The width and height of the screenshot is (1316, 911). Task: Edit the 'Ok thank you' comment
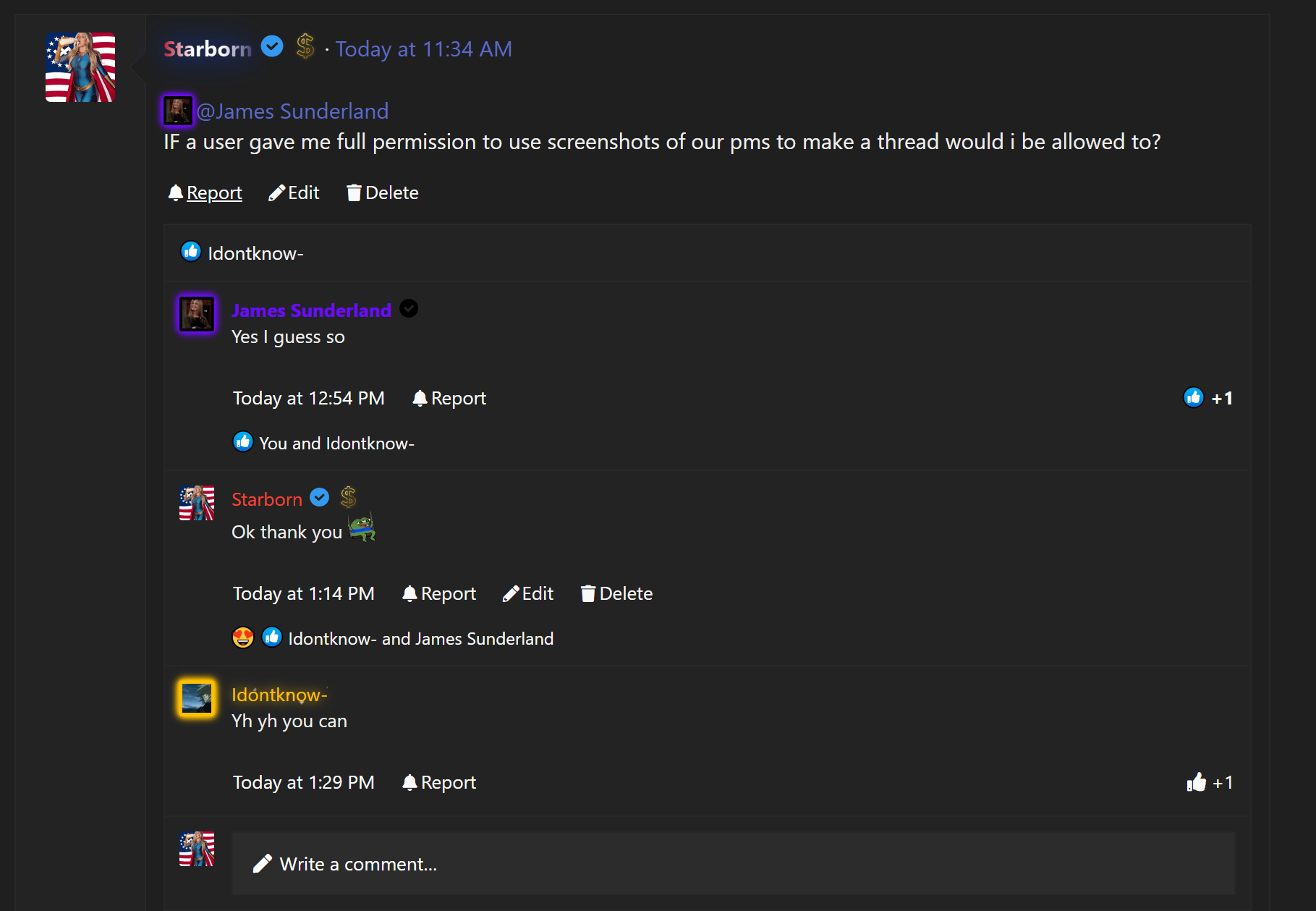528,594
